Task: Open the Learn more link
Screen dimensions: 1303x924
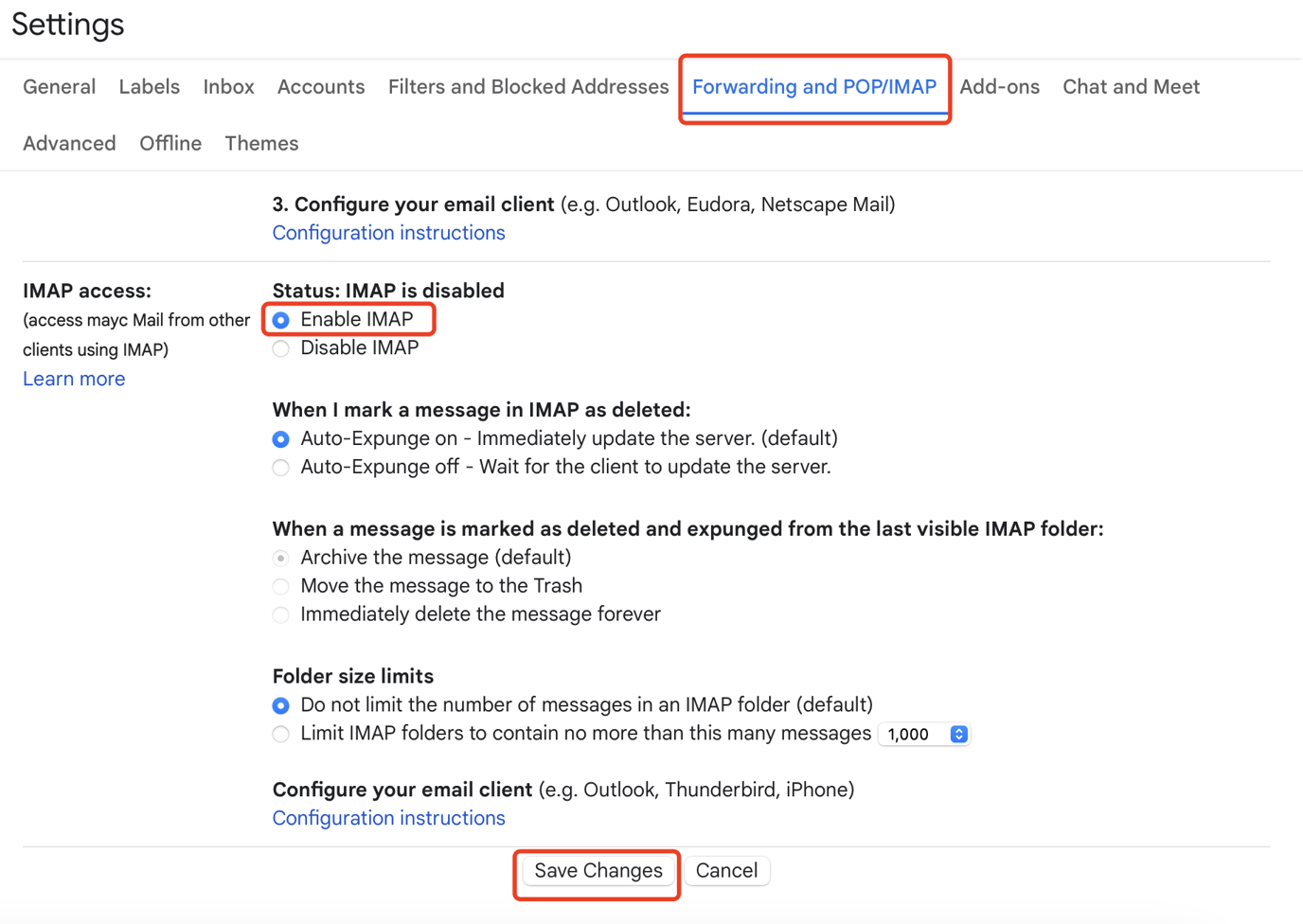Action: tap(73, 379)
